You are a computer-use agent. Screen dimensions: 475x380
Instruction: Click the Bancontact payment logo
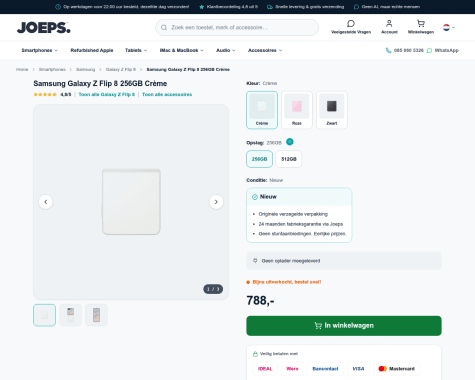coord(325,369)
